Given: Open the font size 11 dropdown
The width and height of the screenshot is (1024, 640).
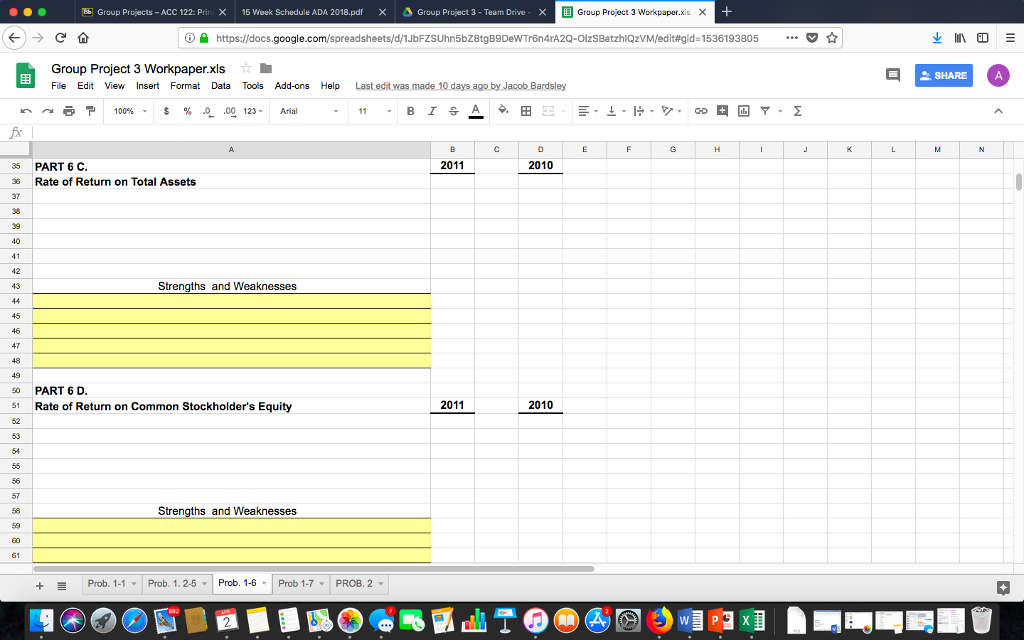Looking at the screenshot, I should point(374,111).
